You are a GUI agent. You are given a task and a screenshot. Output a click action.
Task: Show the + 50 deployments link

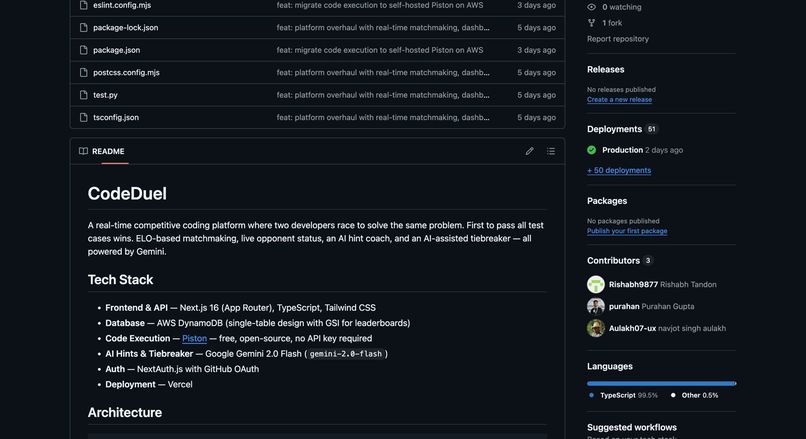[x=619, y=170]
